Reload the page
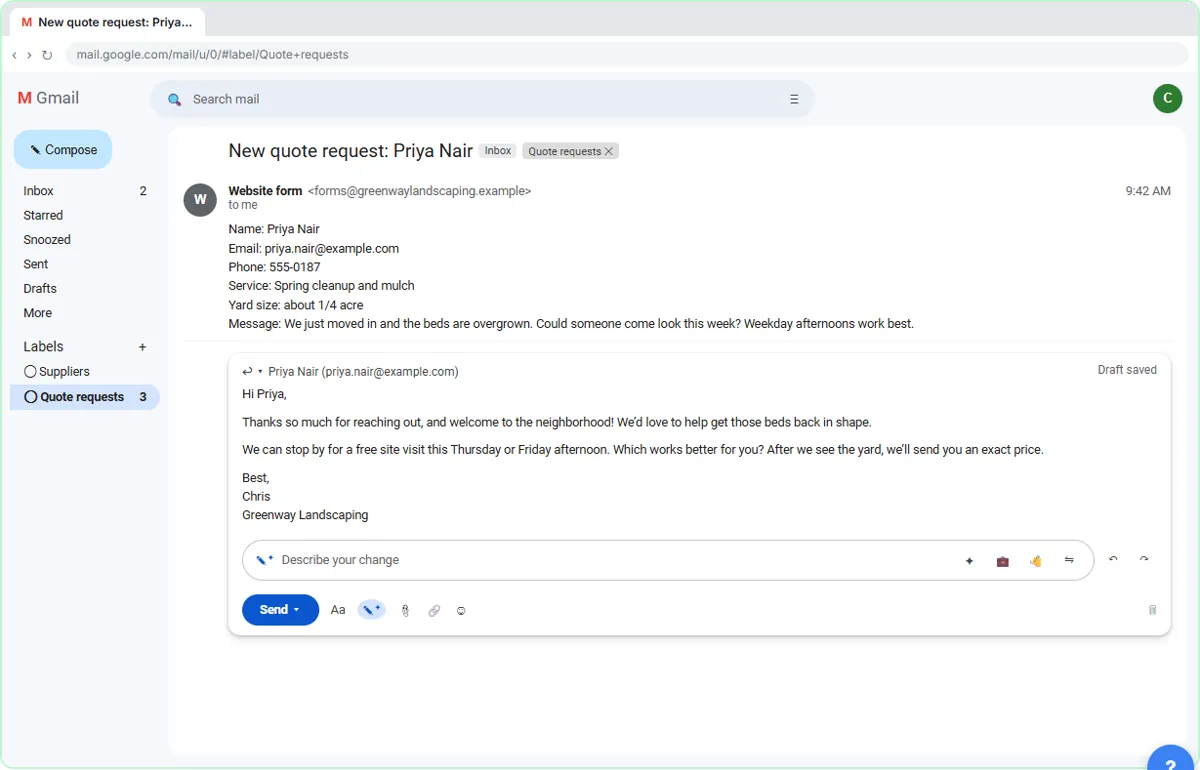 [x=46, y=55]
